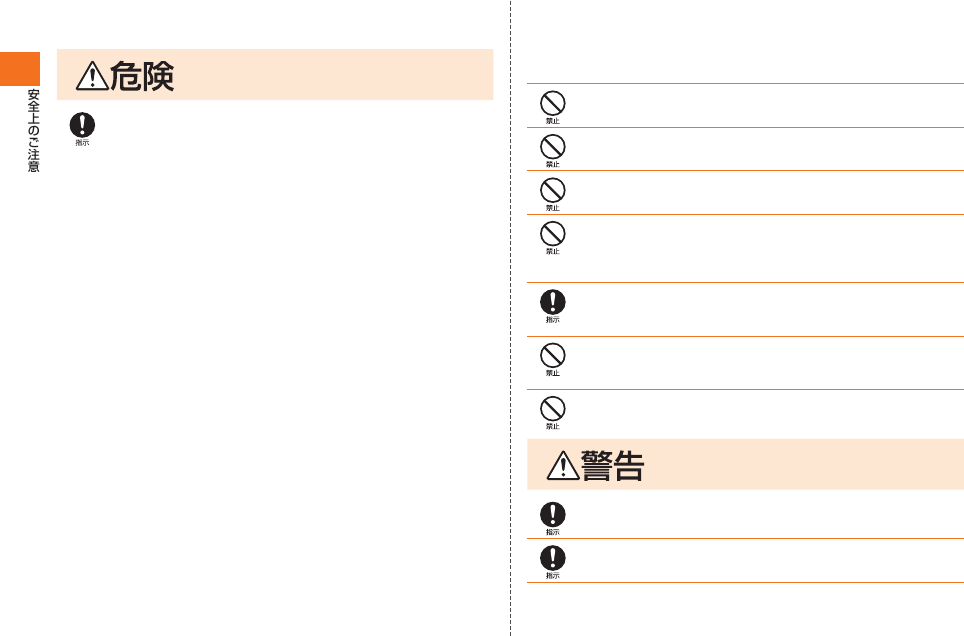This screenshot has width=964, height=636.
Task: Click the 指示 icon between the 禁止 icons
Action: pyautogui.click(x=553, y=306)
